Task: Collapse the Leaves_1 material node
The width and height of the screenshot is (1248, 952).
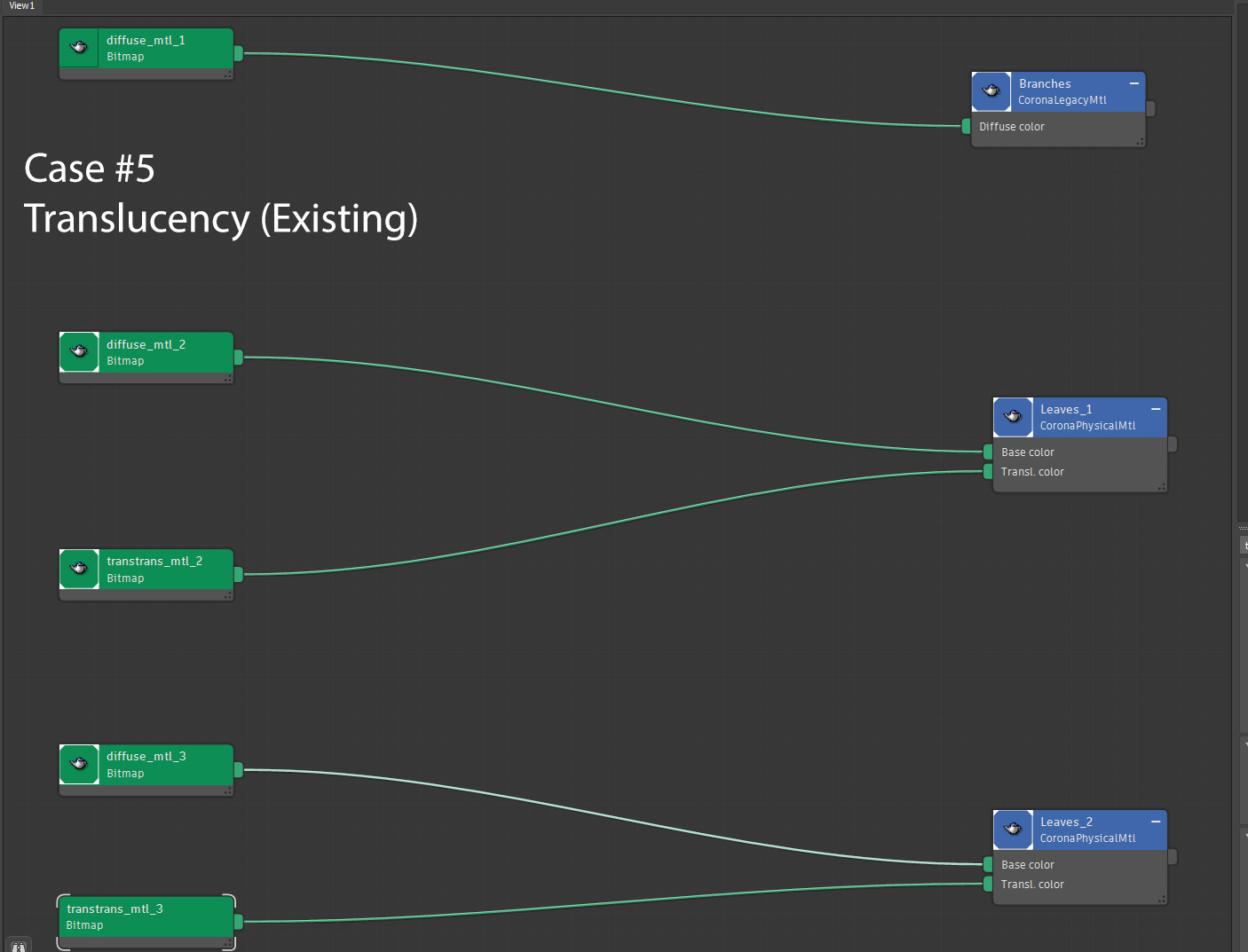Action: (x=1156, y=409)
